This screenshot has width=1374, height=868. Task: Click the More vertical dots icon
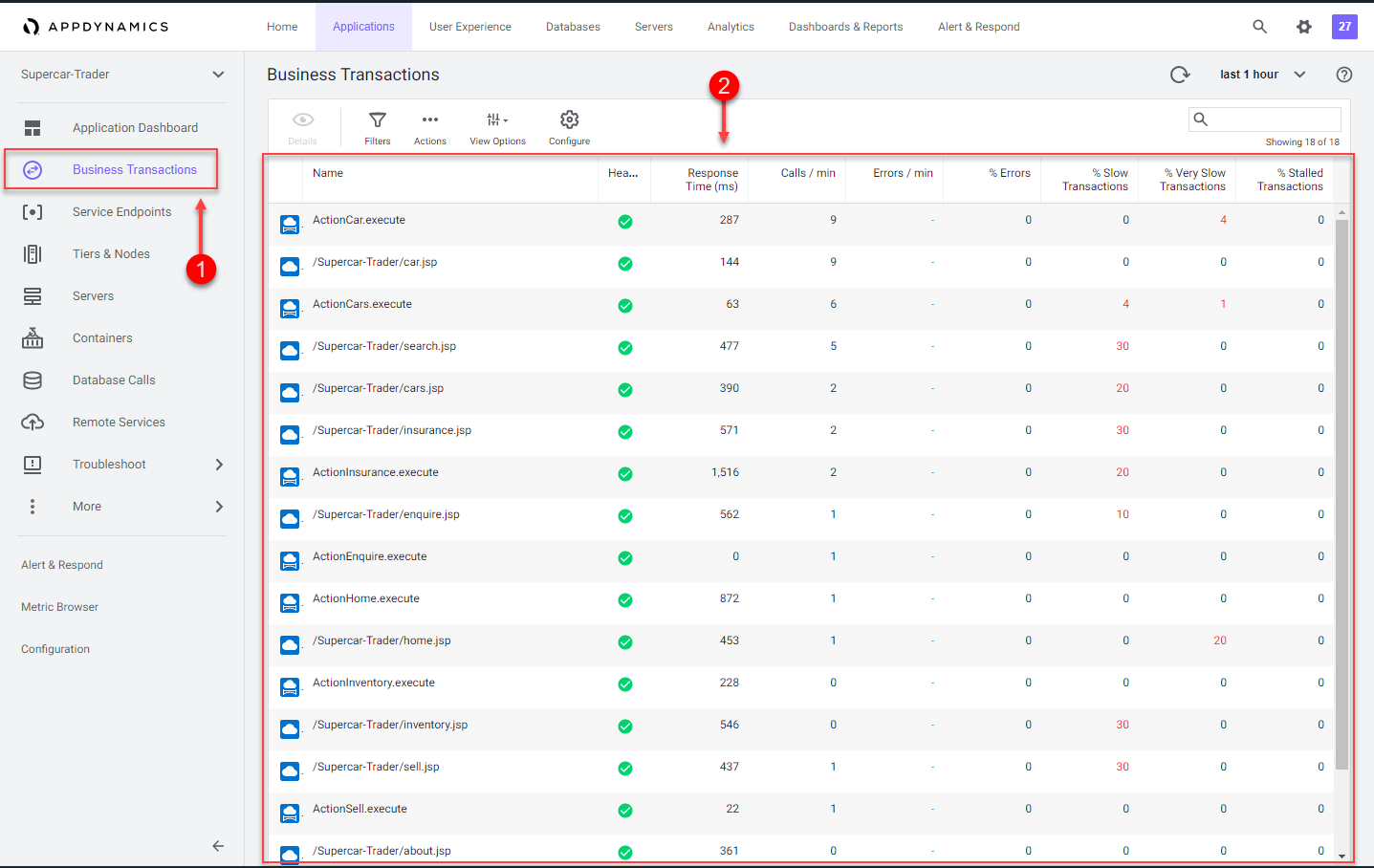33,507
